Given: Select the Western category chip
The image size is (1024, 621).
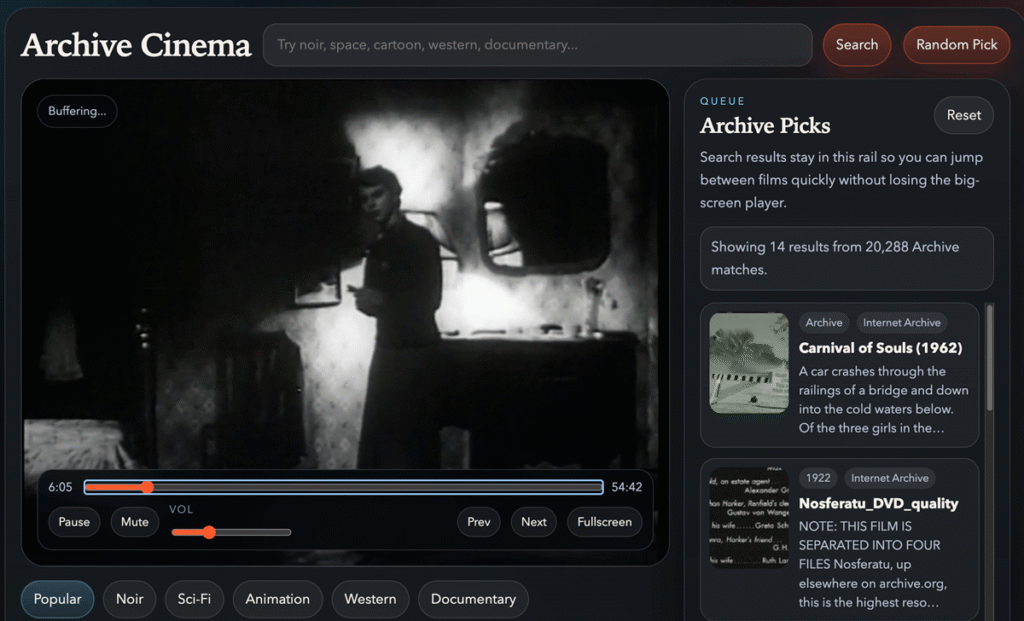Looking at the screenshot, I should pos(370,599).
